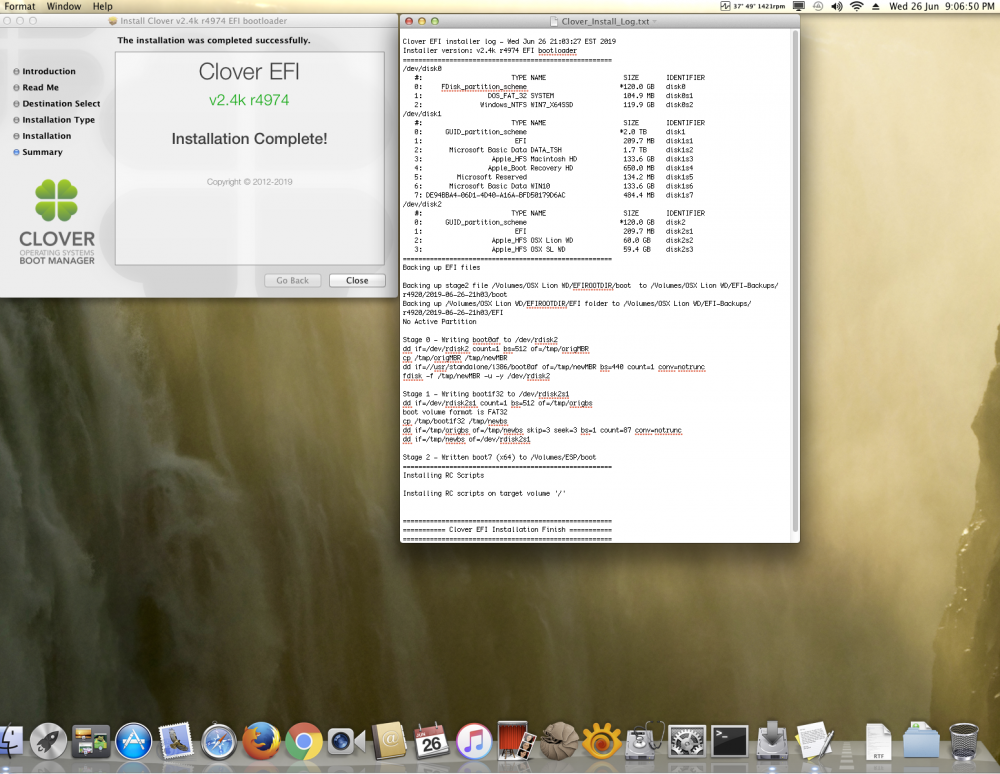Click the Clover four-leaf logo
1000x774 pixels.
[57, 200]
